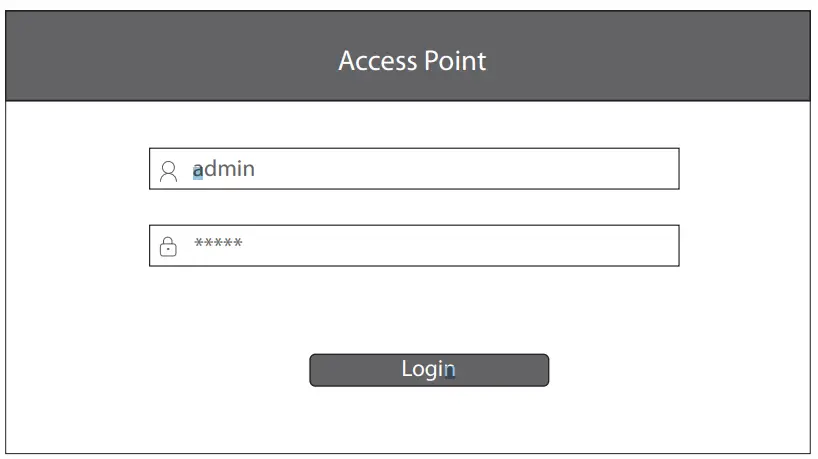Click the word Point in the header

tap(449, 61)
